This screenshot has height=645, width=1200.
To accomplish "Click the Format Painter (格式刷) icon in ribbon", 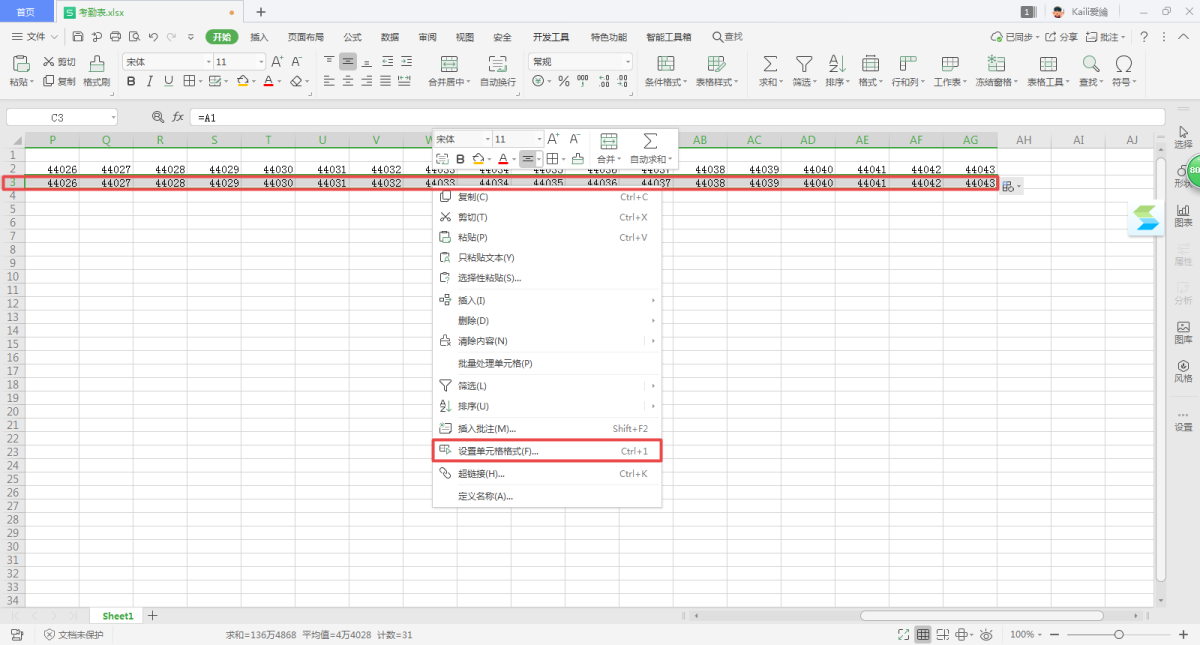I will (x=97, y=64).
